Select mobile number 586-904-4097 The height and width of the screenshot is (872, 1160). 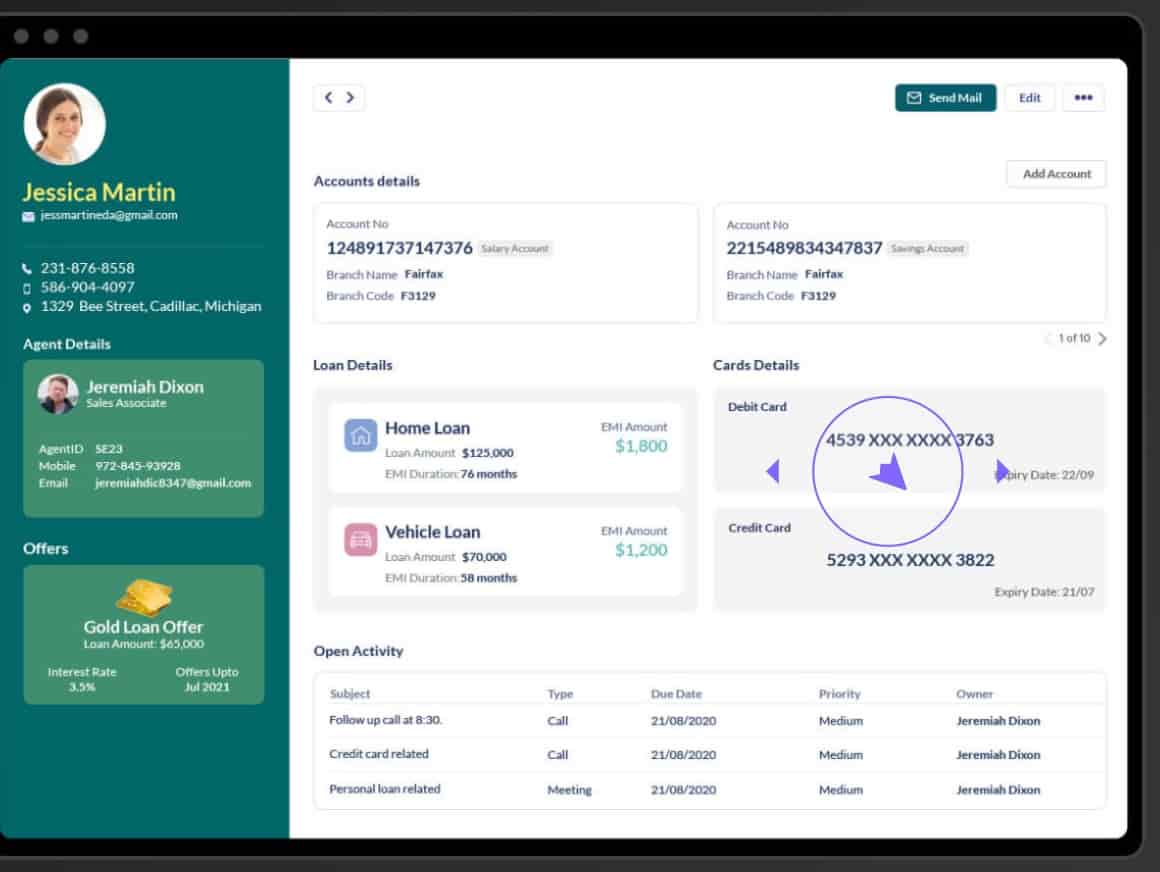pos(87,287)
